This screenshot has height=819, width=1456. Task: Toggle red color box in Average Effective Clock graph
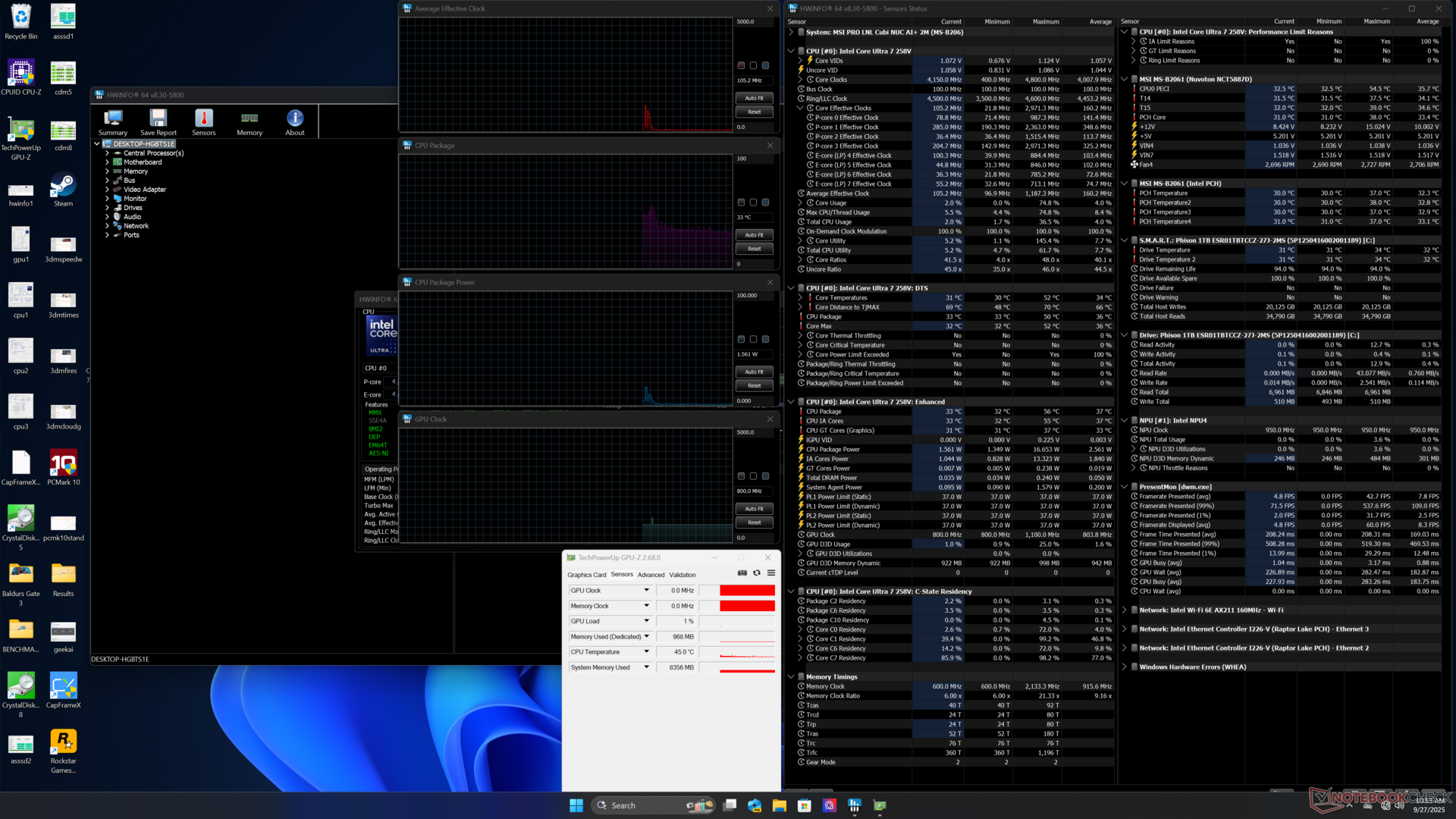[x=742, y=66]
